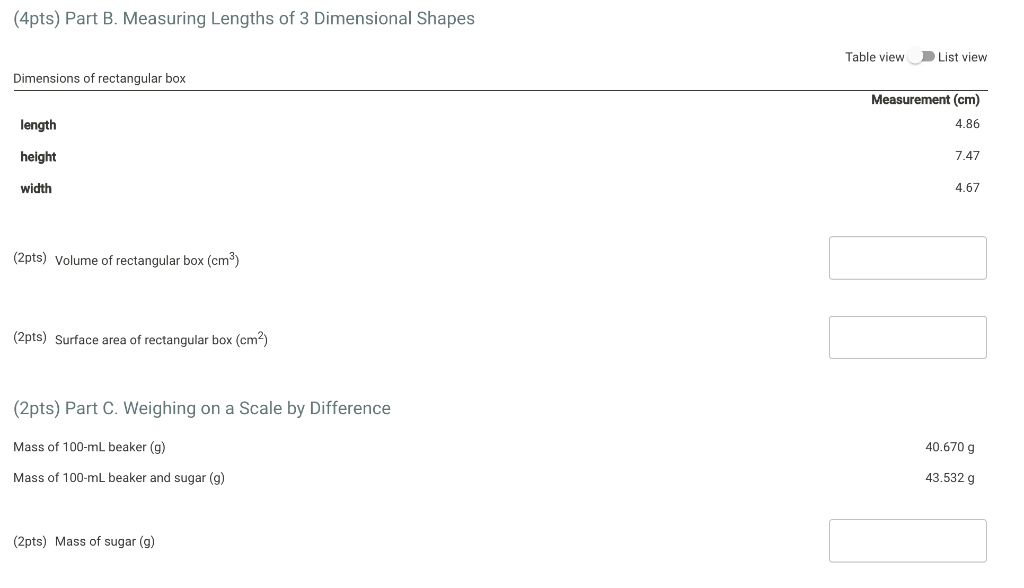
Task: Click the Dimensions of rectangular box label
Action: [x=98, y=77]
